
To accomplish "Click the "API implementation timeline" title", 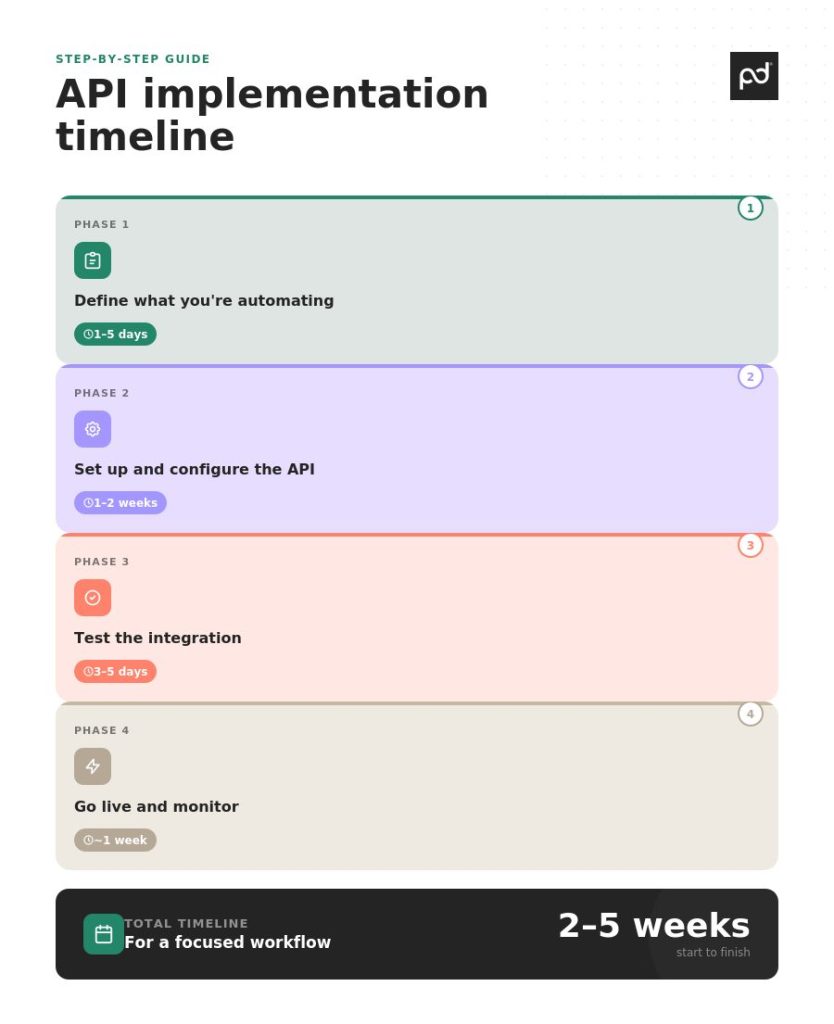I will (x=271, y=115).
